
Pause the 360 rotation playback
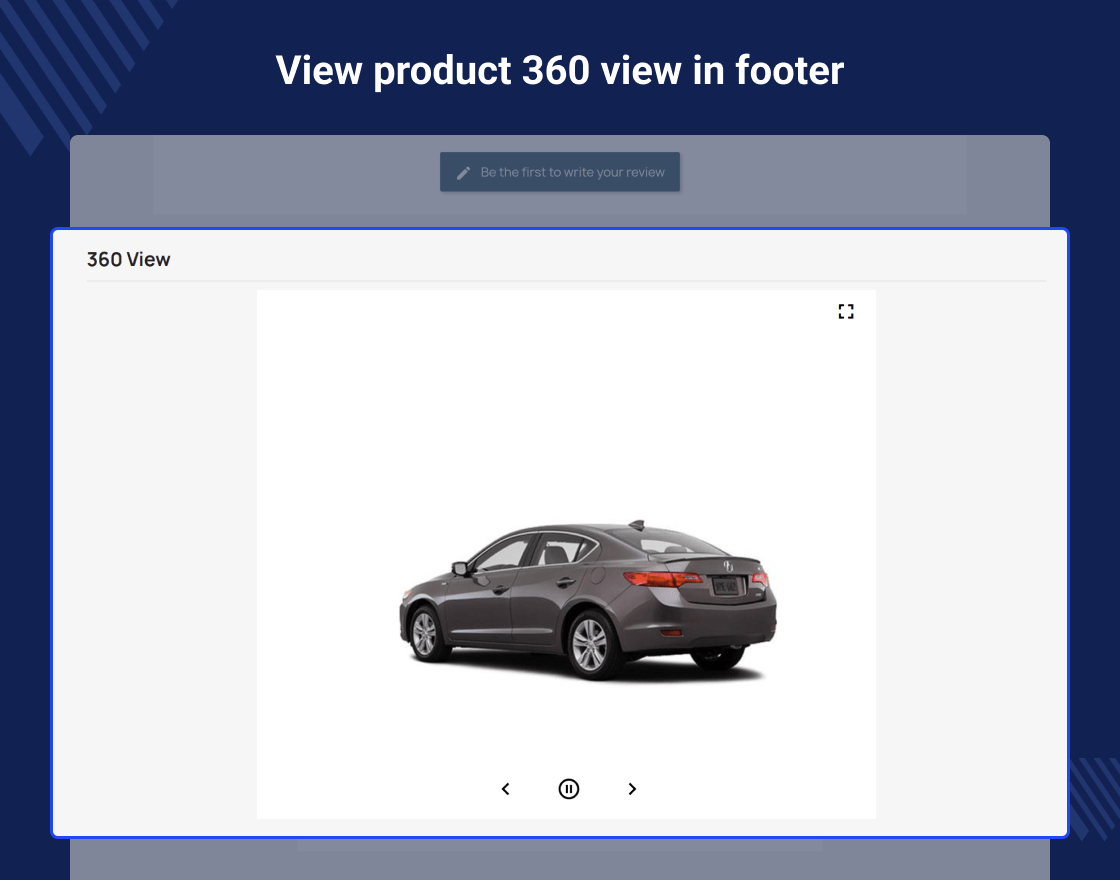coord(569,789)
